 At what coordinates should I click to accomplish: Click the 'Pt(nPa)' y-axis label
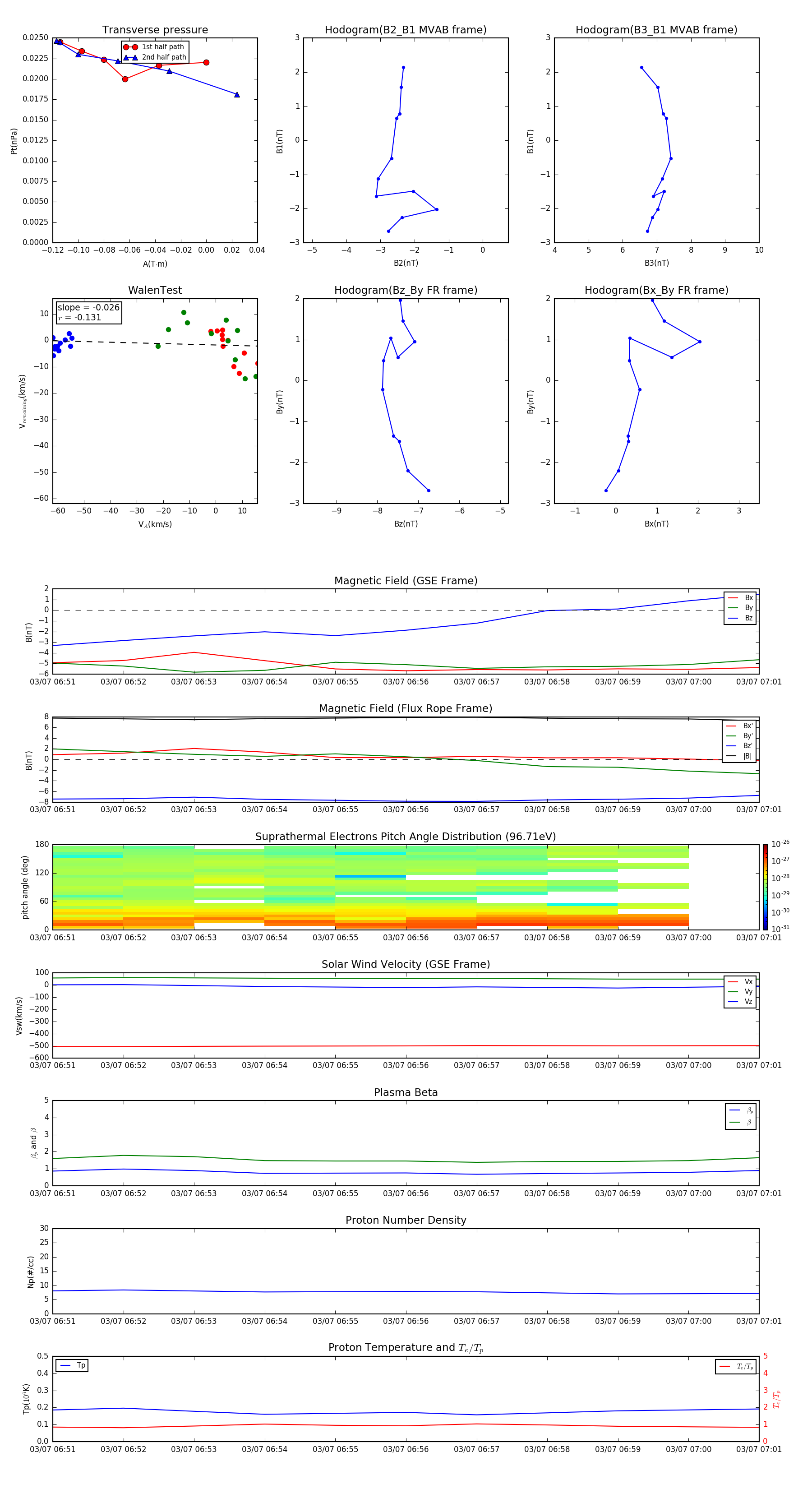pyautogui.click(x=14, y=140)
